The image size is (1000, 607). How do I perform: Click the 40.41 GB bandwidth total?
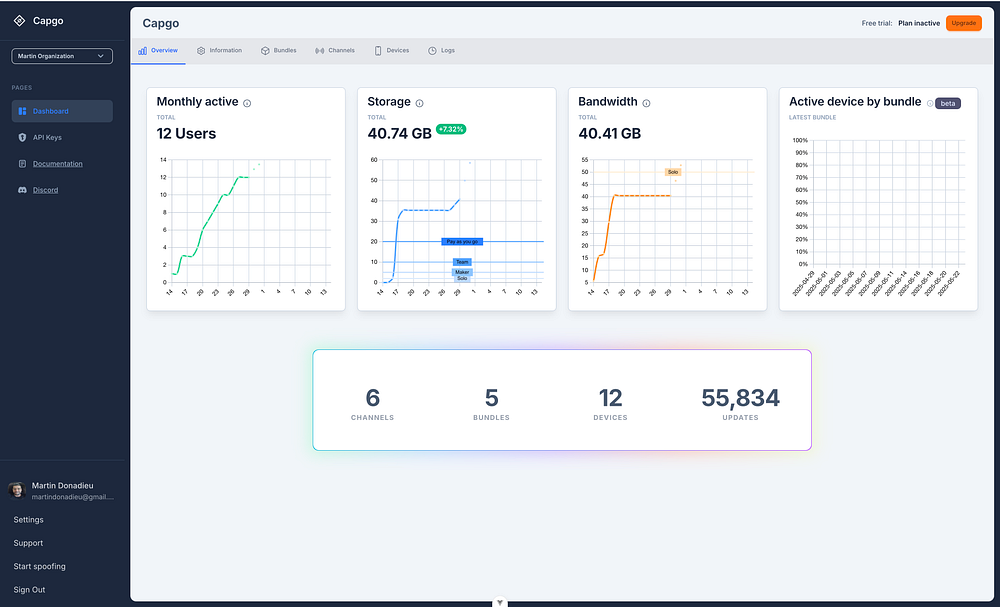pos(610,133)
